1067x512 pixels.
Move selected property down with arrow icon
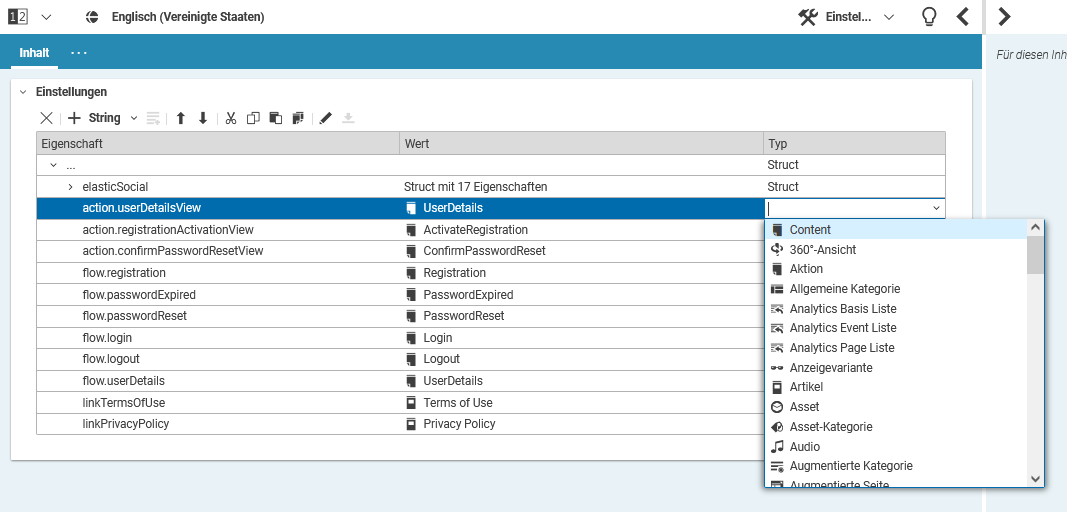203,118
